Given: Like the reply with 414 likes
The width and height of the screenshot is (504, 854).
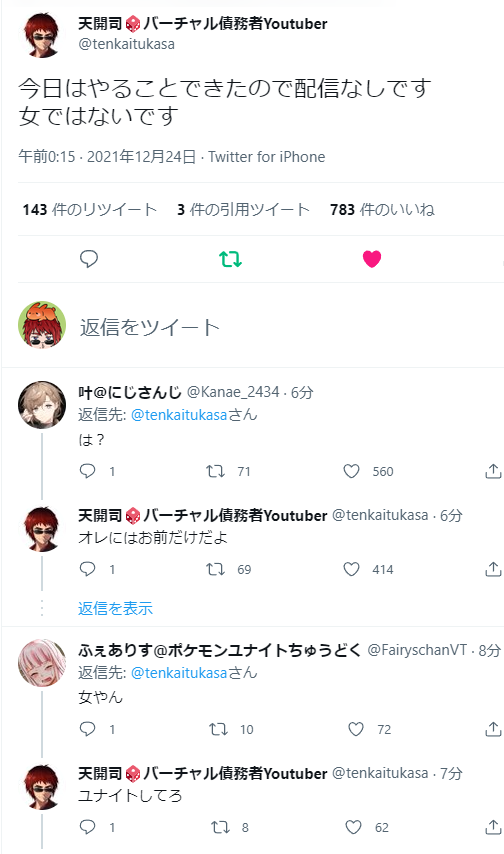Looking at the screenshot, I should click(x=351, y=569).
